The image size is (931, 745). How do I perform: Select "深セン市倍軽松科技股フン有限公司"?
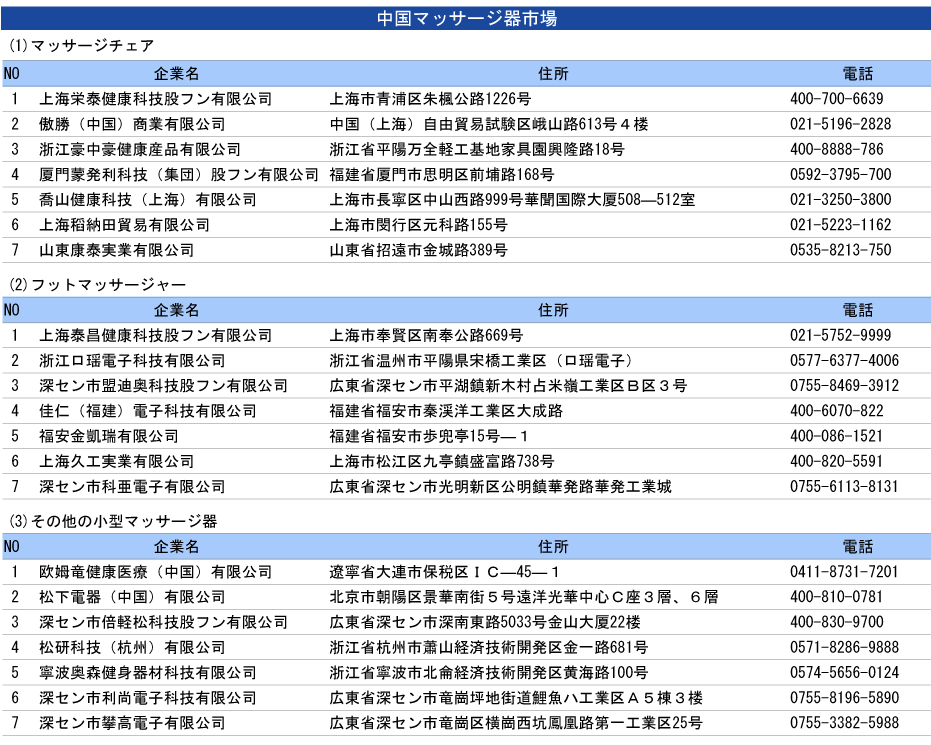pyautogui.click(x=163, y=622)
